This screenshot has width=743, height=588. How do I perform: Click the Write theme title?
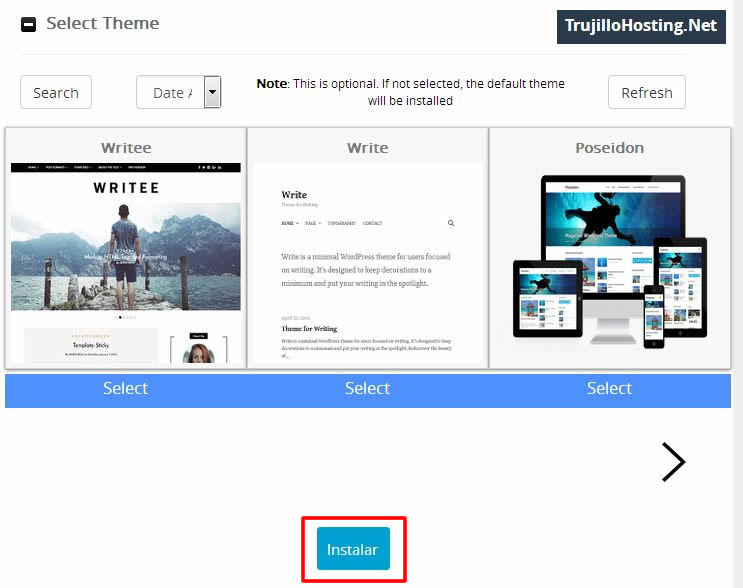tap(367, 147)
